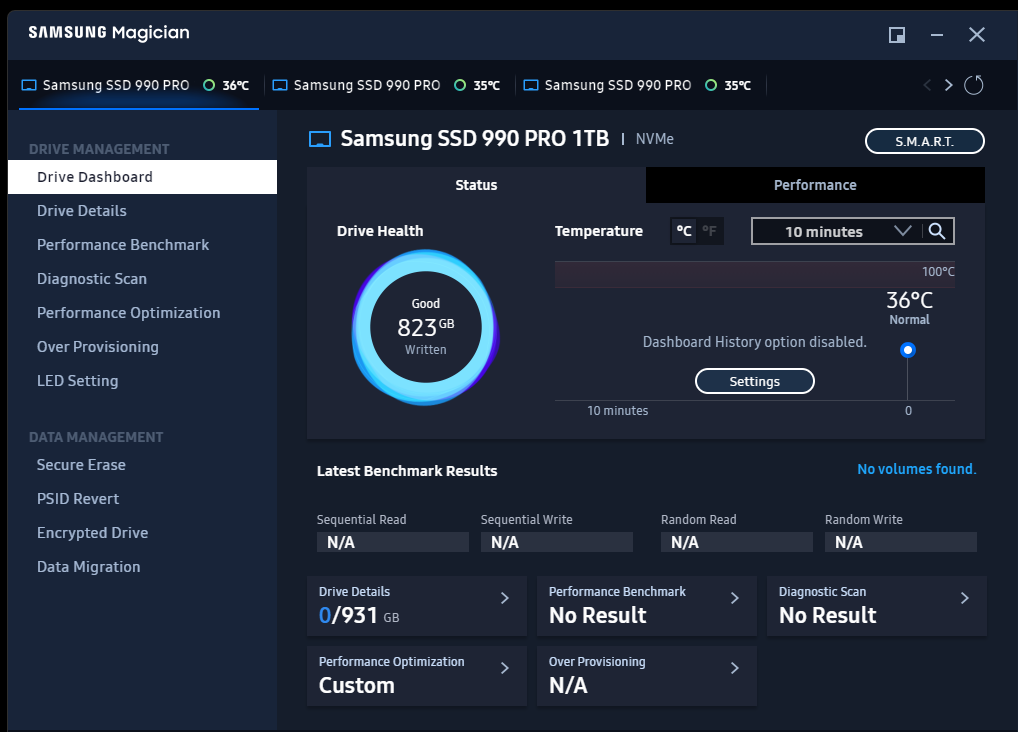Switch temperature unit to Fahrenheit
Image resolution: width=1018 pixels, height=732 pixels.
[x=710, y=231]
